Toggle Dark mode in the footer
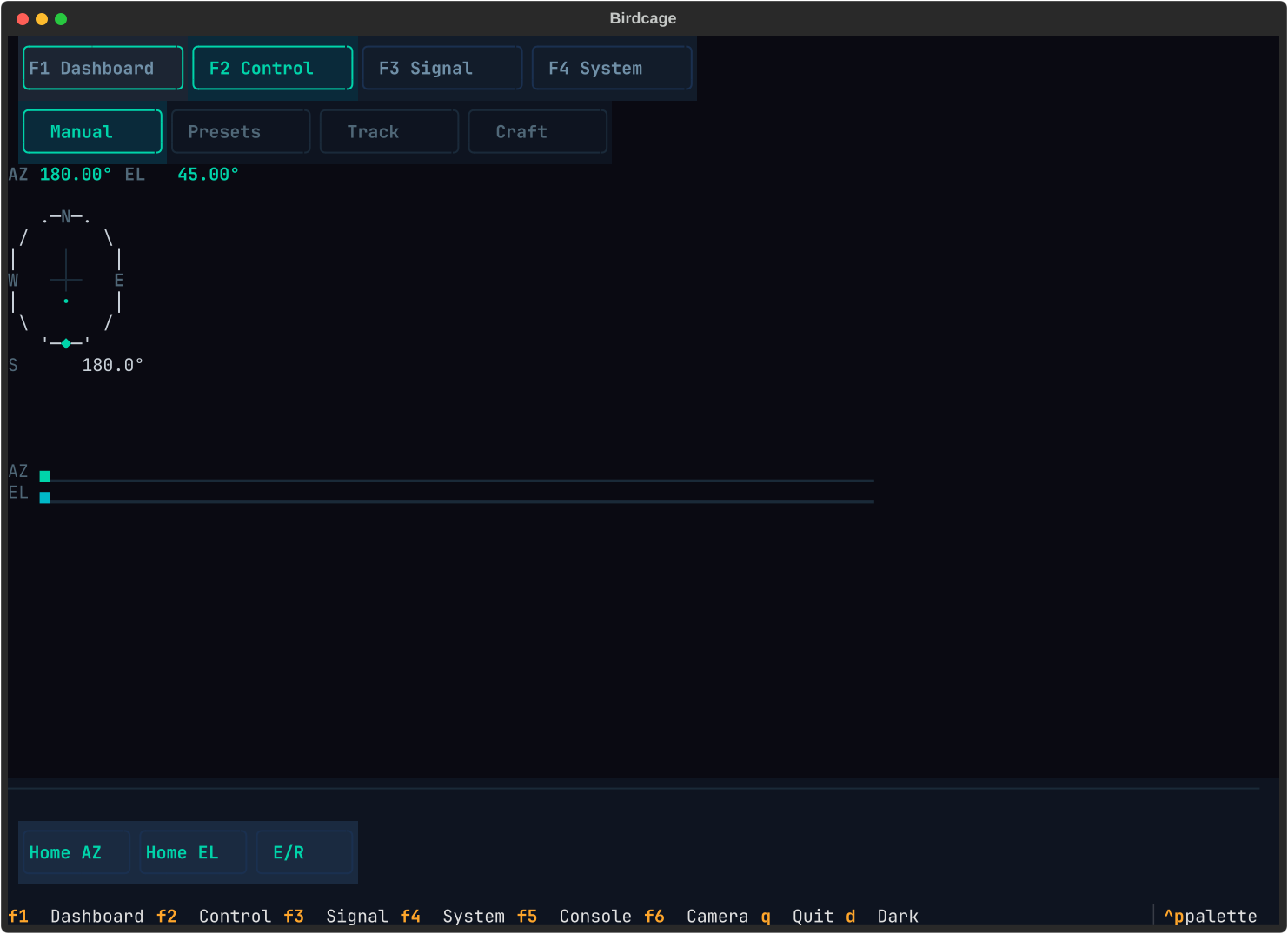The height and width of the screenshot is (934, 1288). click(897, 917)
